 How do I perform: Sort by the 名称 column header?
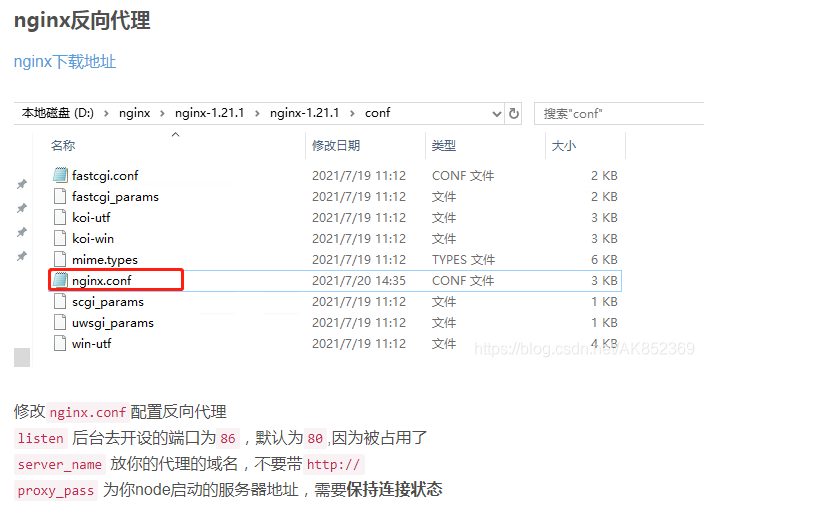coord(63,146)
